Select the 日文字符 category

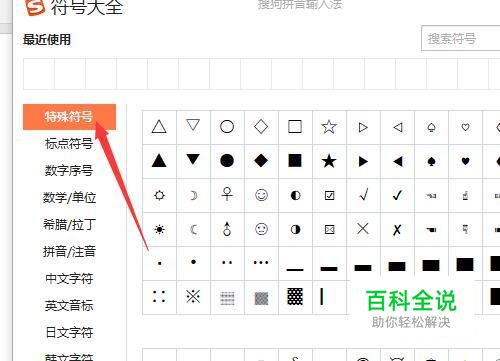(x=69, y=332)
